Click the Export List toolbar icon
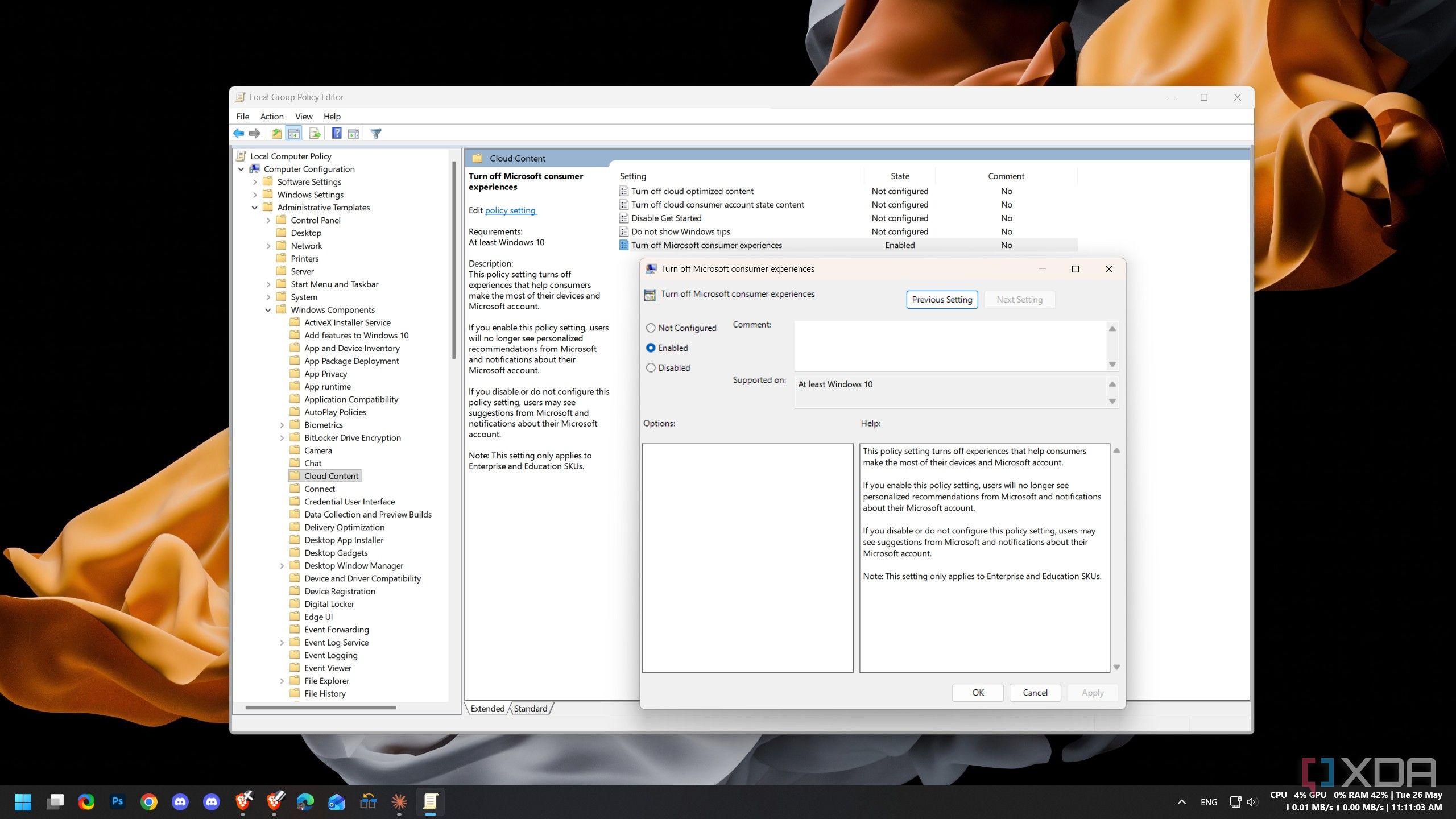Viewport: 1456px width, 819px height. tap(315, 133)
